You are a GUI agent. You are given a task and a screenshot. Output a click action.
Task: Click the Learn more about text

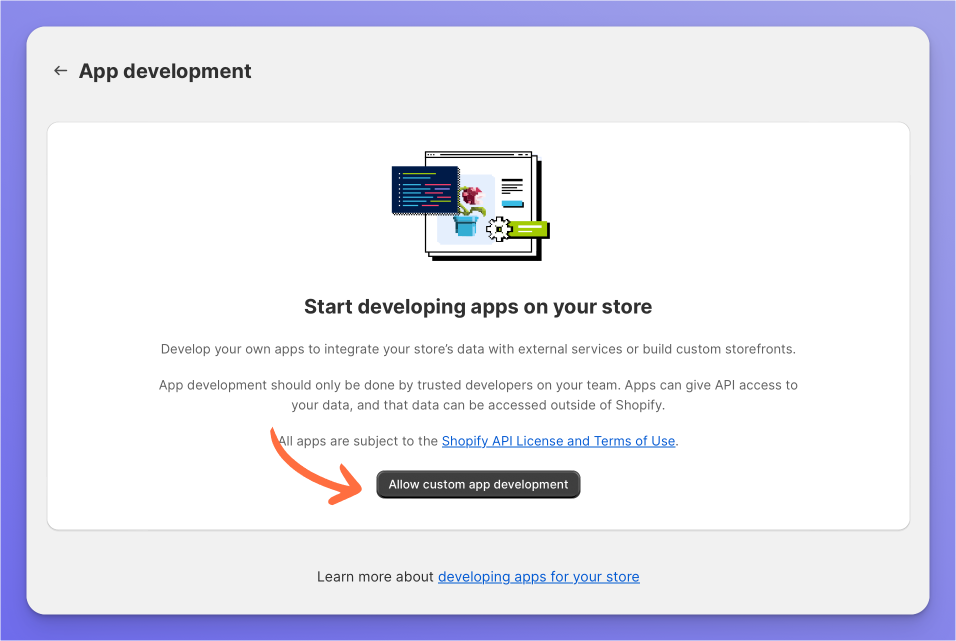click(x=376, y=577)
